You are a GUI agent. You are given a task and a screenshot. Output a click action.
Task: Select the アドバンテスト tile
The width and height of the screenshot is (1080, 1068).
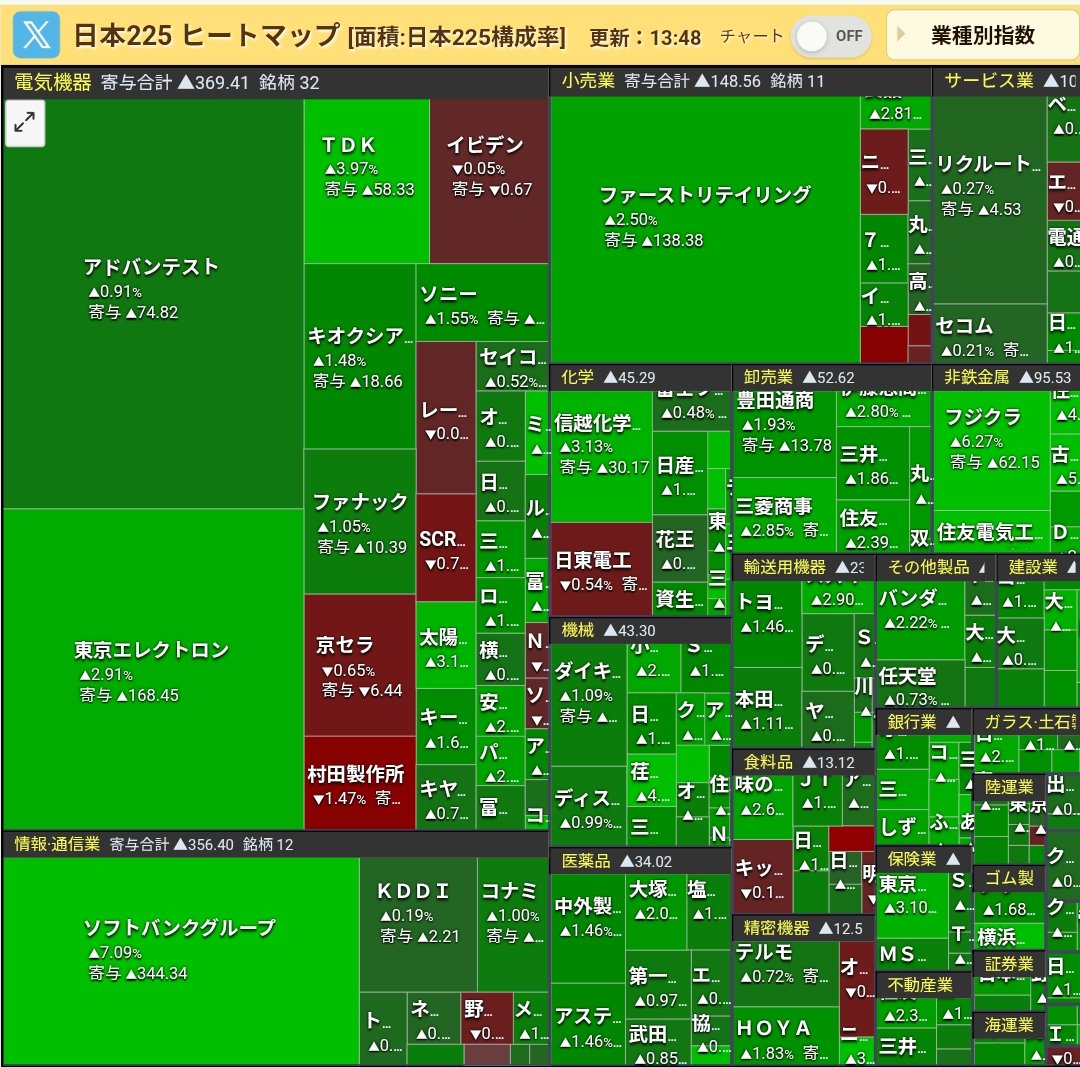153,304
